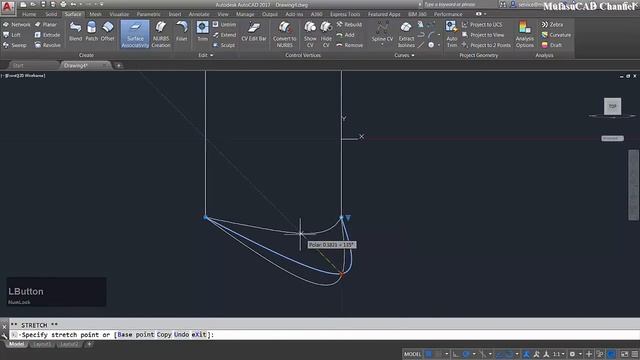The height and width of the screenshot is (360, 640).
Task: Toggle the Auto Trim option
Action: coord(451,35)
